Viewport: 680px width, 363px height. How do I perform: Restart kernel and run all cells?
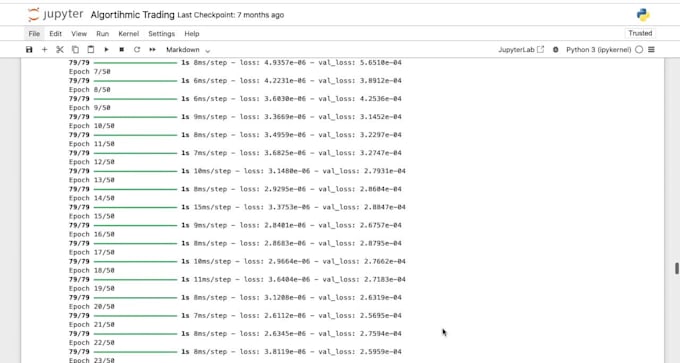click(x=152, y=49)
